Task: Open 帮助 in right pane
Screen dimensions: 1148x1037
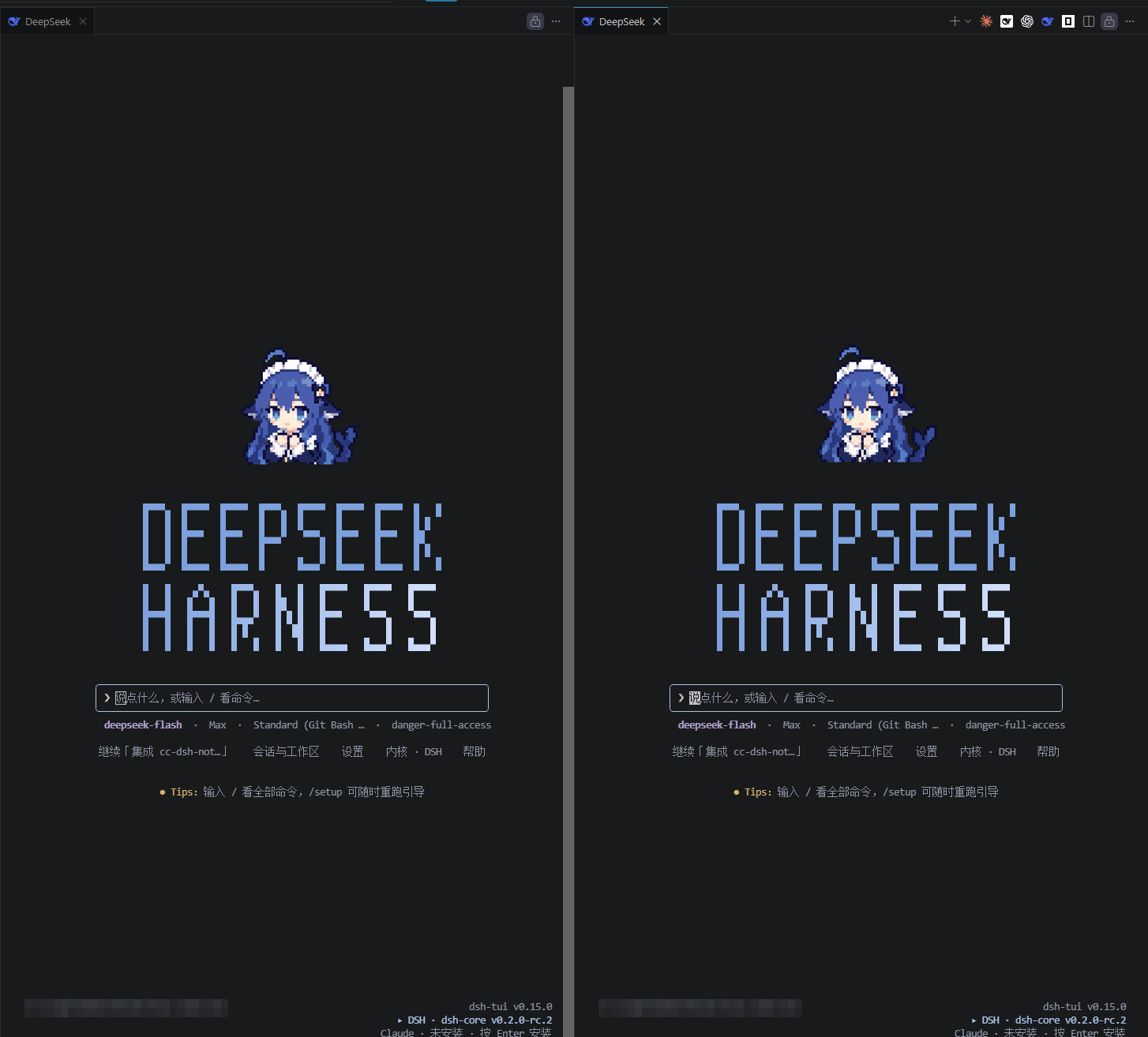Action: pos(1048,751)
